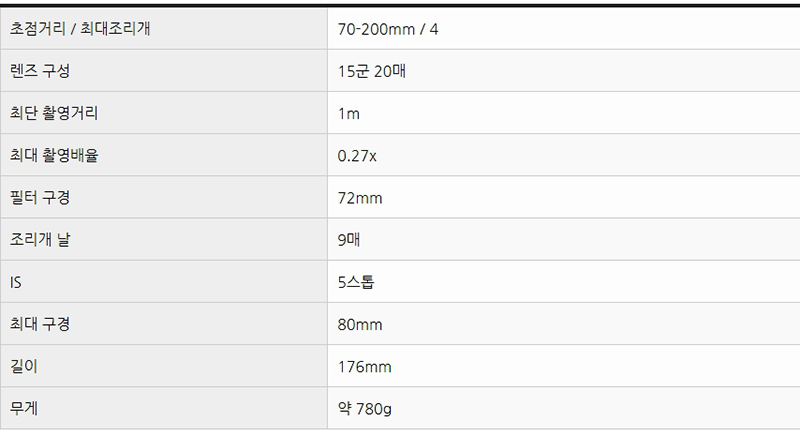This screenshot has width=800, height=436.
Task: Select the 80mm diameter value
Action: pyautogui.click(x=360, y=324)
